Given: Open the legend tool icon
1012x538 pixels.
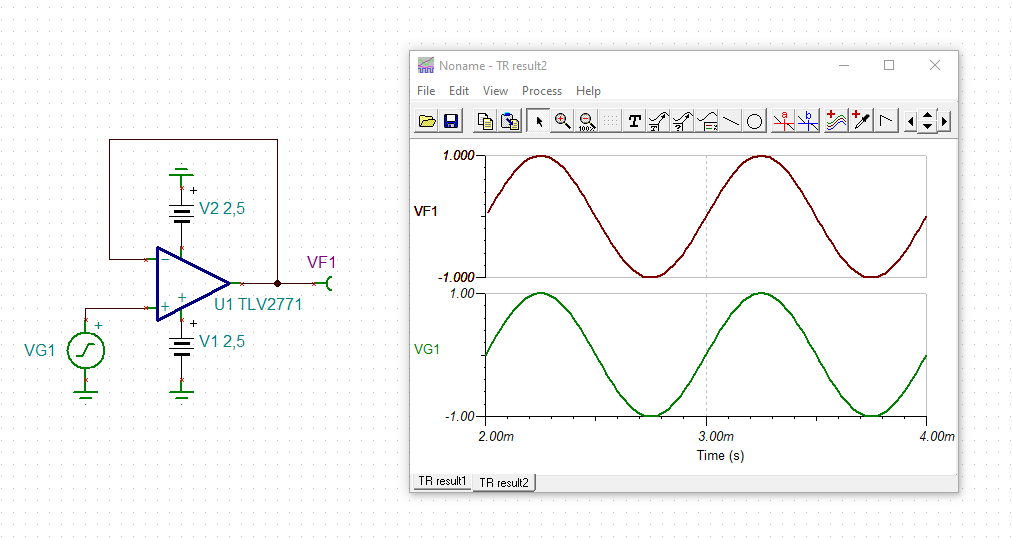Looking at the screenshot, I should 707,121.
